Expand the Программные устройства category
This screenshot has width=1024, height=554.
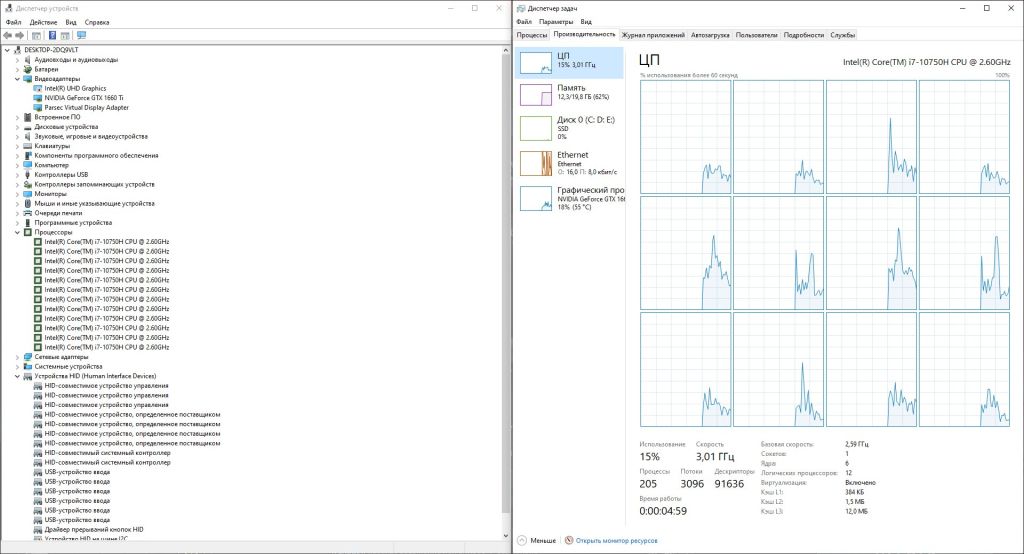[x=18, y=223]
